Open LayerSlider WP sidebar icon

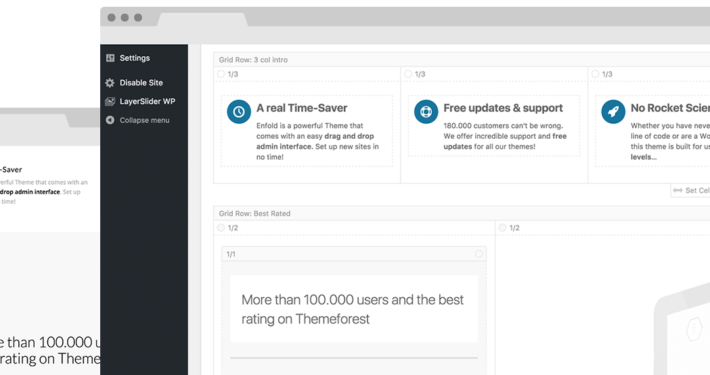point(110,101)
